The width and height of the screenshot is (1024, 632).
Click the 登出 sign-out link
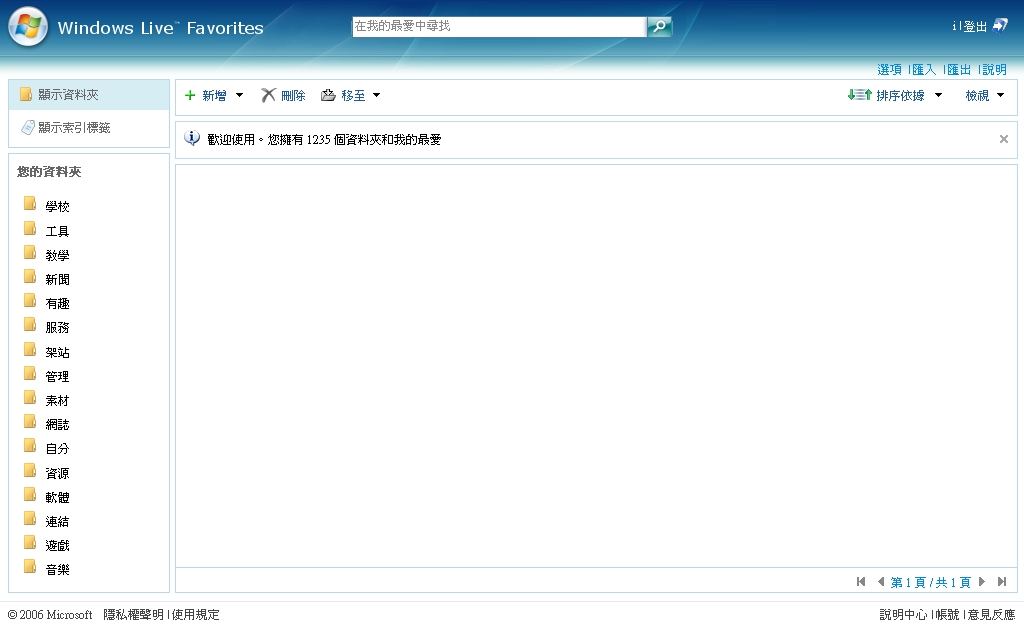point(975,27)
